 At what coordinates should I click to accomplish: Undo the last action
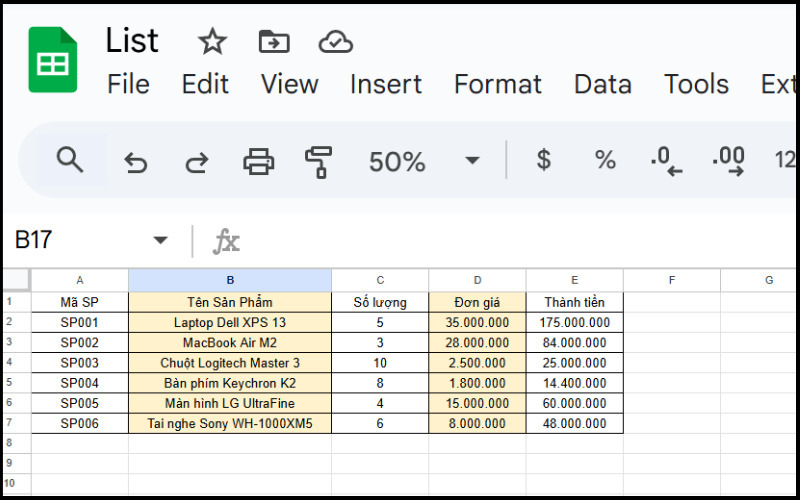[x=135, y=161]
